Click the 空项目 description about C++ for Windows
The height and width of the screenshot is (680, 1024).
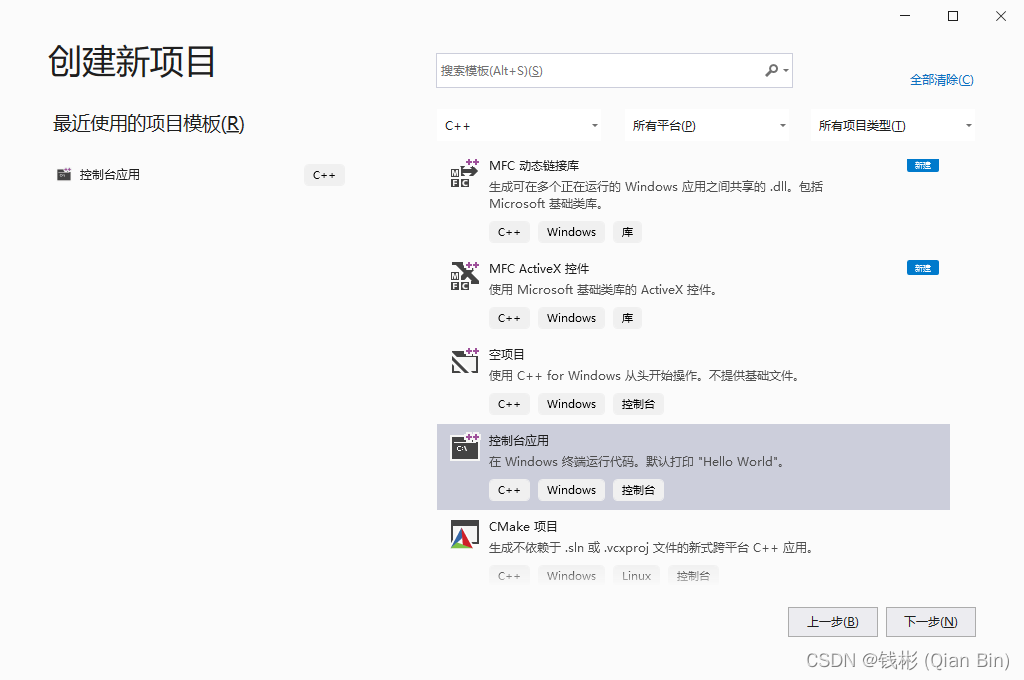point(646,376)
